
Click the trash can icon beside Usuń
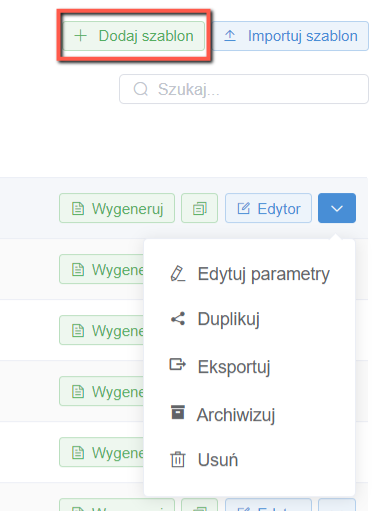pos(178,460)
